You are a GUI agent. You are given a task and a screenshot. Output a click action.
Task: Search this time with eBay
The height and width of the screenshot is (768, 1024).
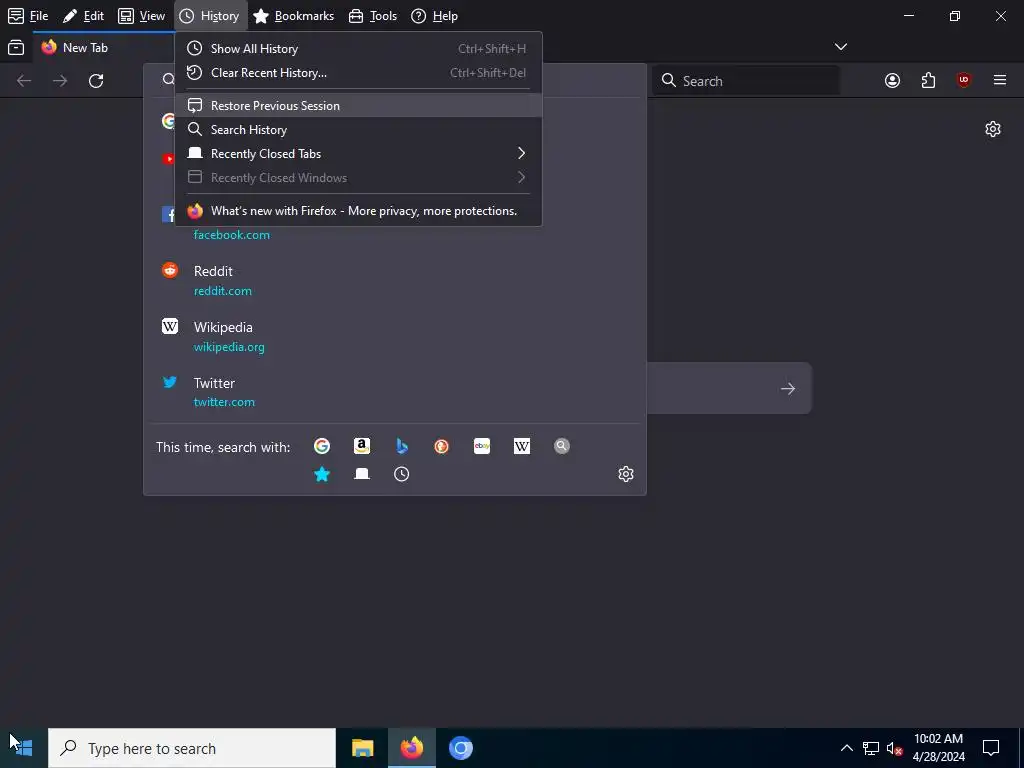pos(482,446)
